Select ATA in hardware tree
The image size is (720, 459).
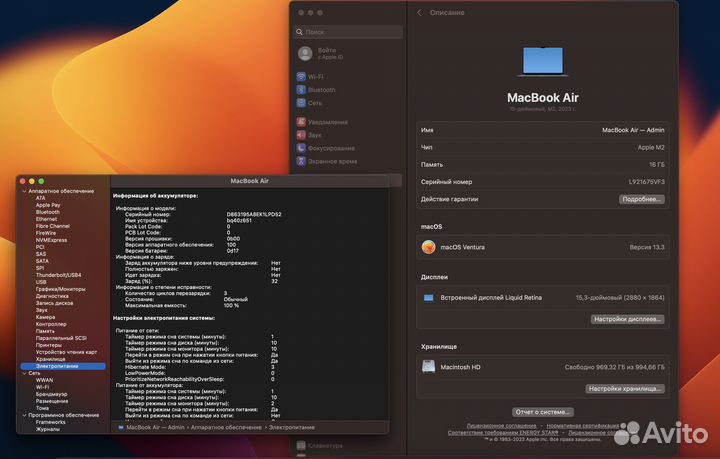(x=40, y=198)
